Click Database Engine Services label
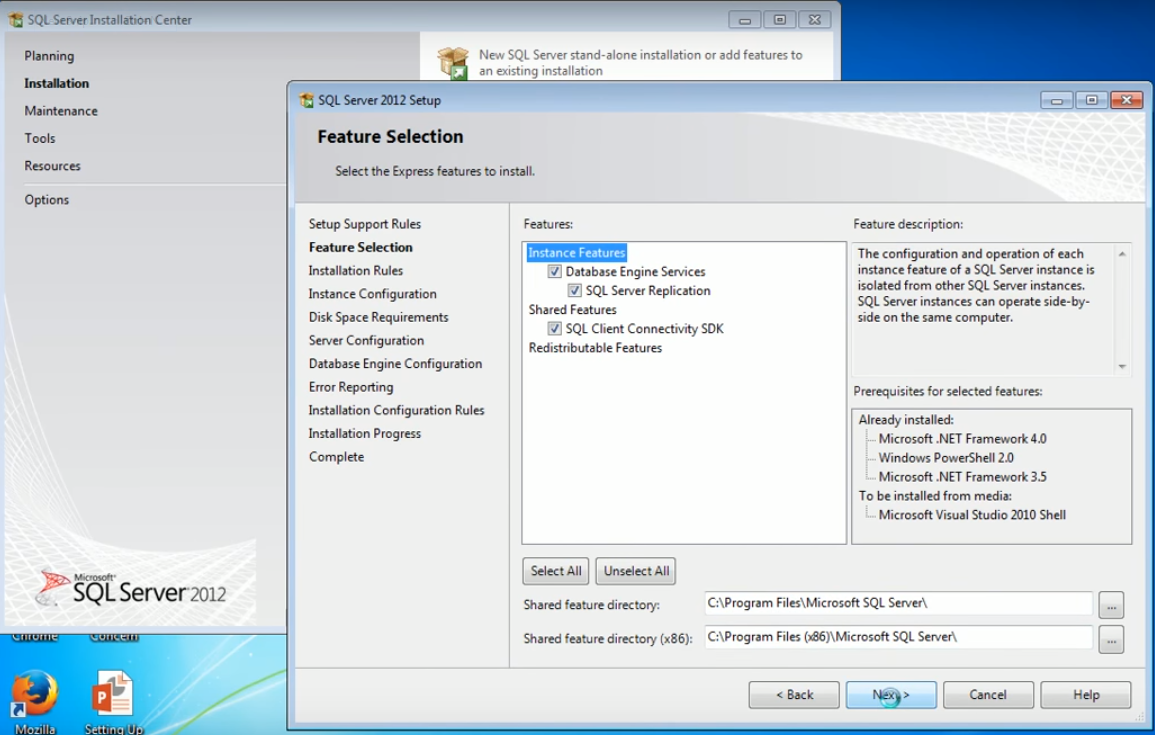This screenshot has width=1155, height=735. pos(635,272)
